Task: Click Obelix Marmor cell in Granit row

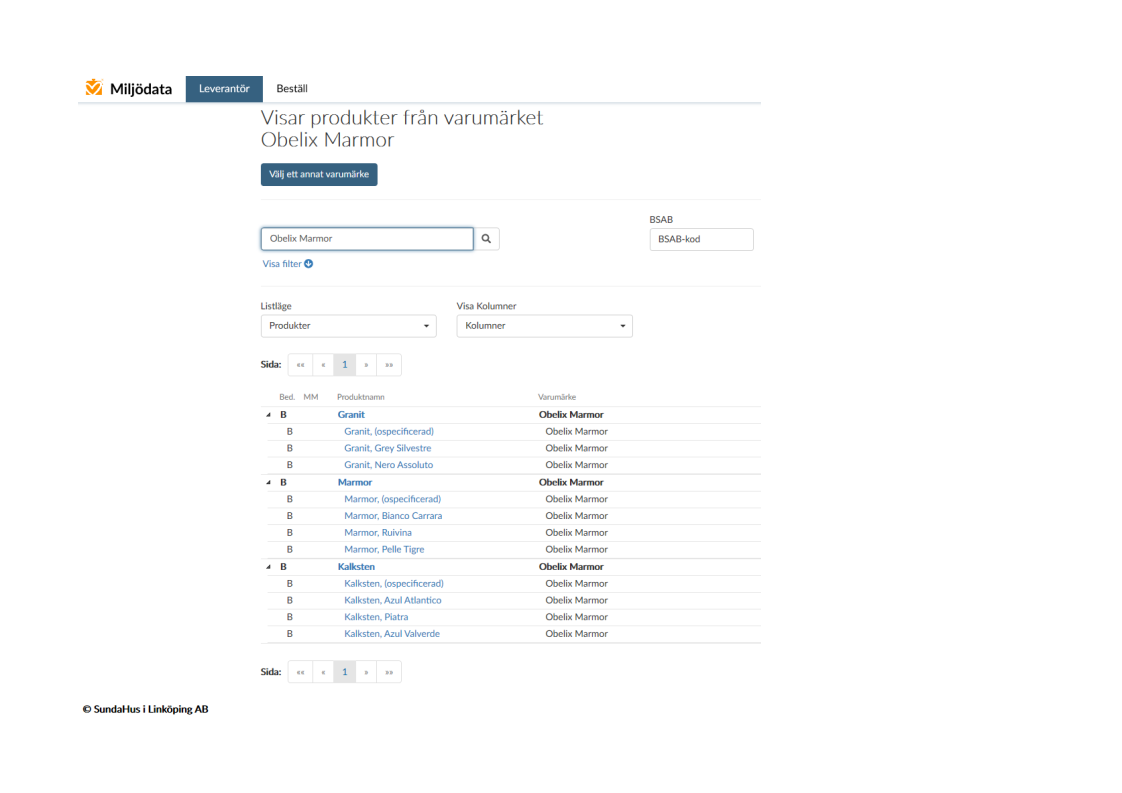Action: click(571, 415)
